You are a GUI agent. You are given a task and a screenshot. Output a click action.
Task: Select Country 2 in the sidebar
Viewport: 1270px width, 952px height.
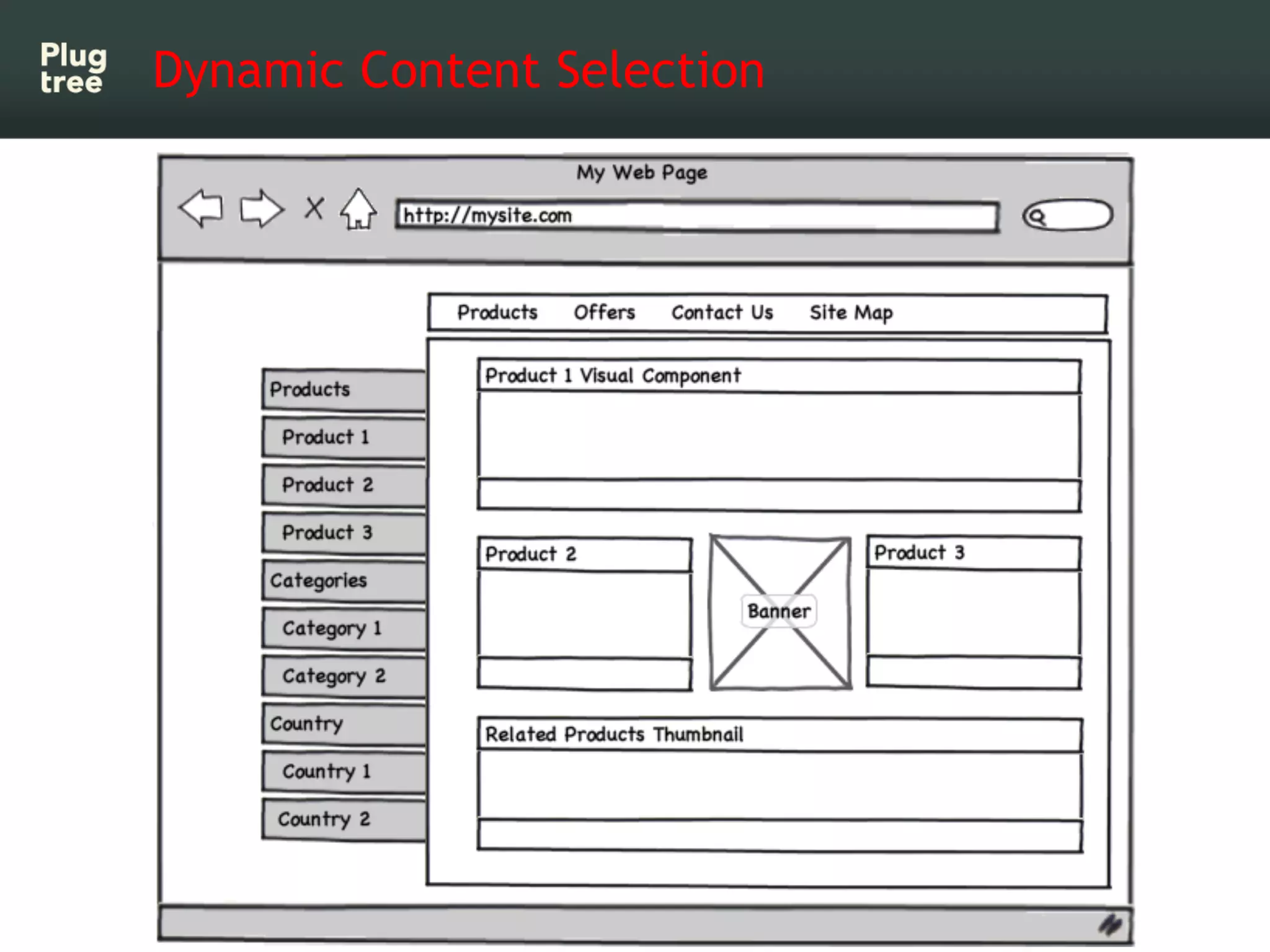(344, 819)
